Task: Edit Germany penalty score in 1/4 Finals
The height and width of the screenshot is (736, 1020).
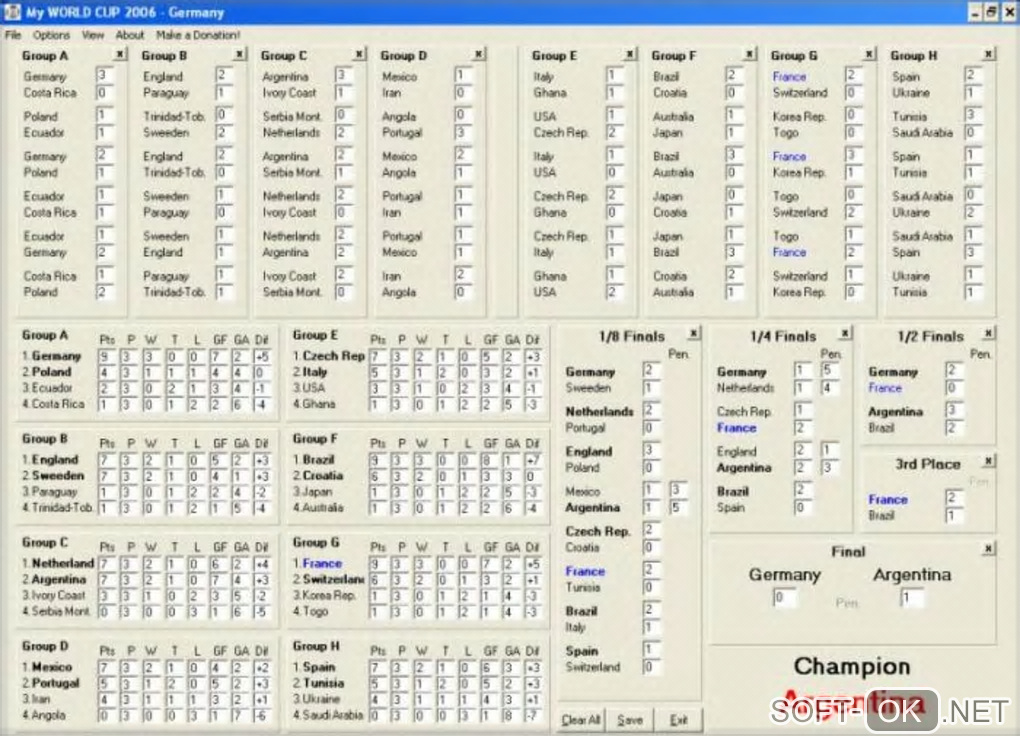Action: (829, 370)
